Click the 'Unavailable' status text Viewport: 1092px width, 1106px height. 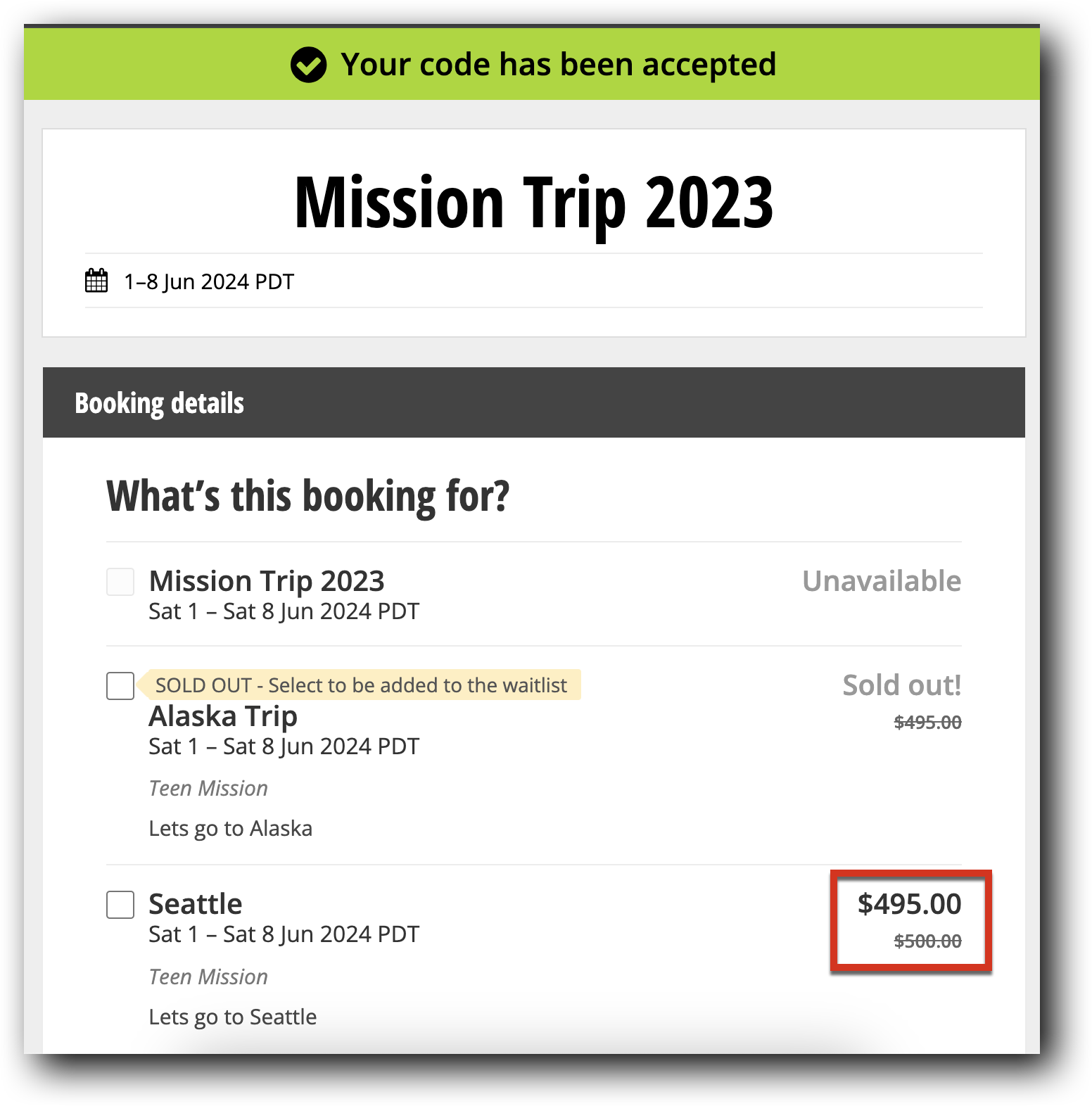pos(882,582)
